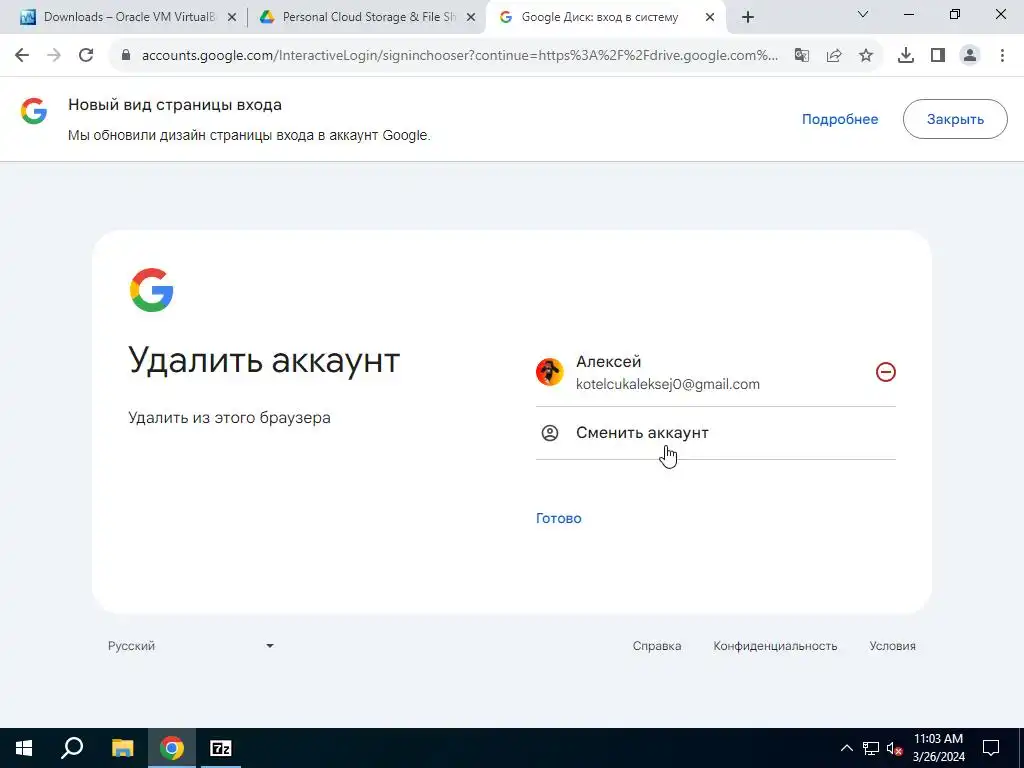The width and height of the screenshot is (1024, 768).
Task: Open Chrome three-dot menu
Action: tap(1002, 56)
